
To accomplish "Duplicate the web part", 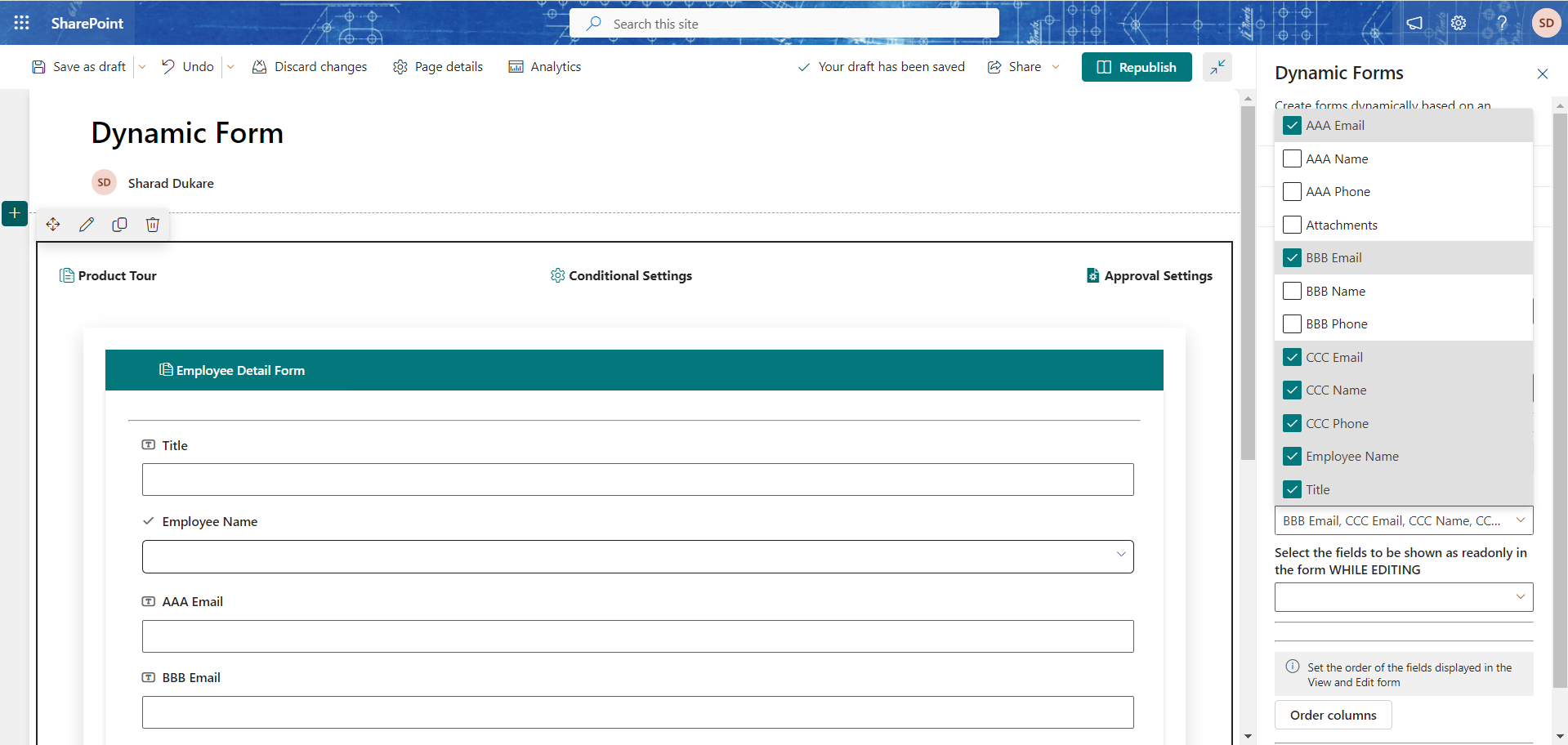I will (x=119, y=224).
